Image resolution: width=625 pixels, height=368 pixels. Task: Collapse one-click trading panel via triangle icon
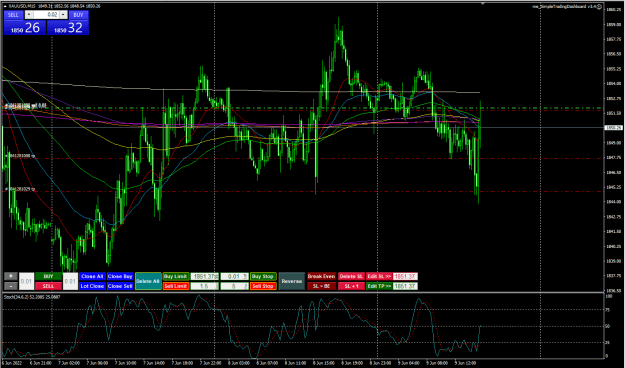click(4, 6)
